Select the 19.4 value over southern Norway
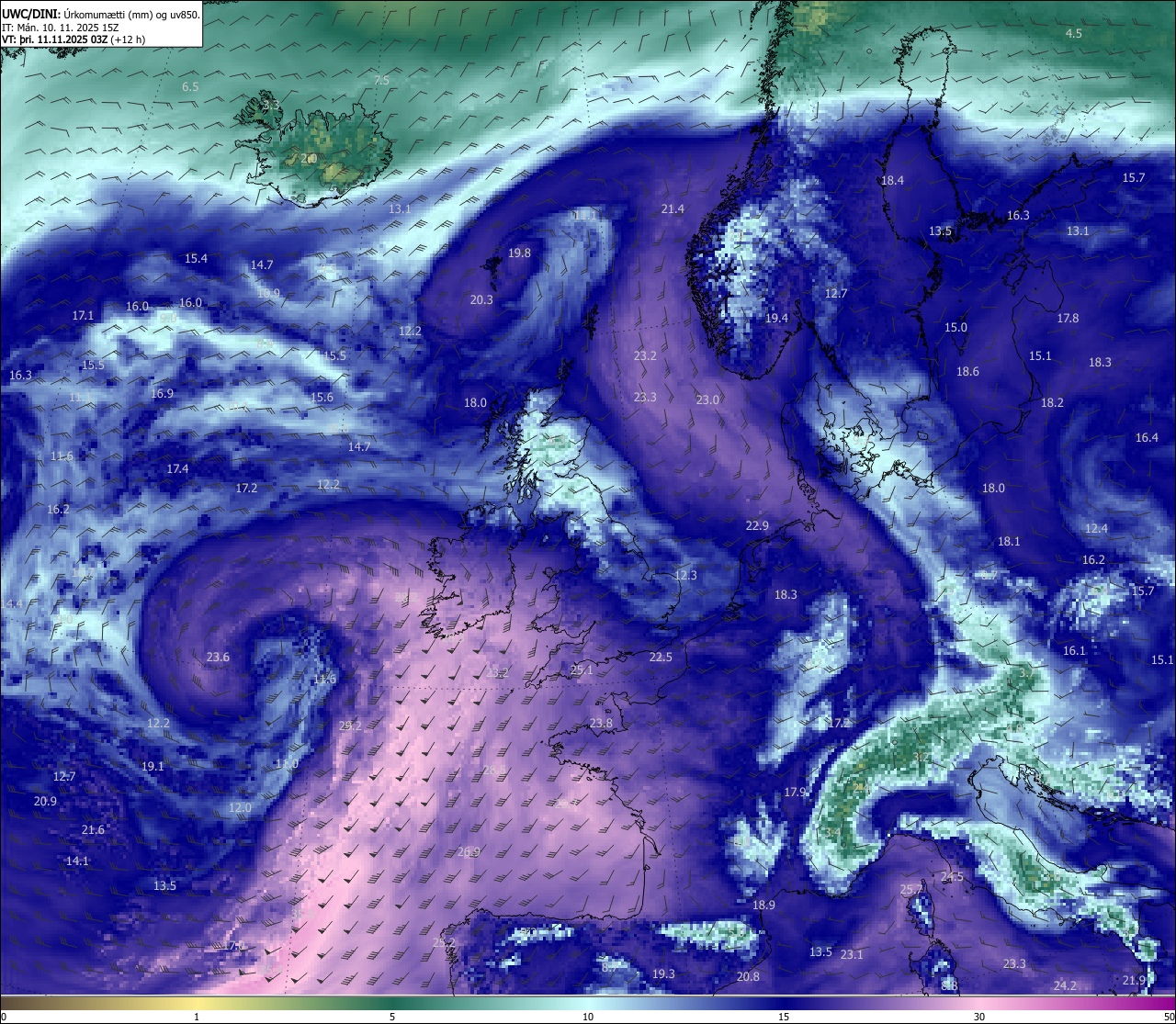The image size is (1176, 1024). pyautogui.click(x=776, y=319)
